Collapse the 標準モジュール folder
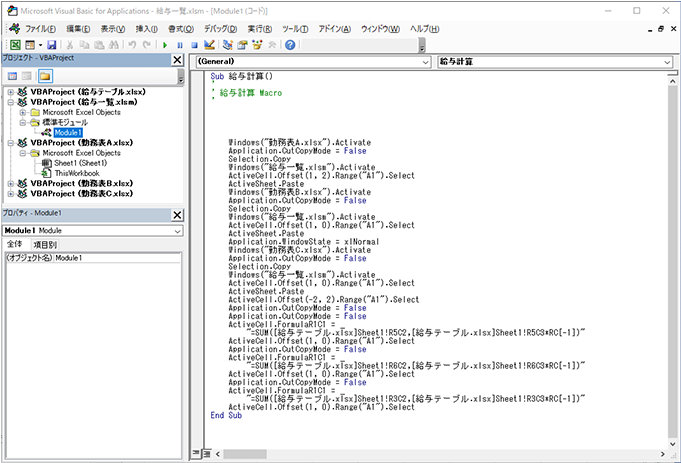The height and width of the screenshot is (463, 681). (23, 122)
